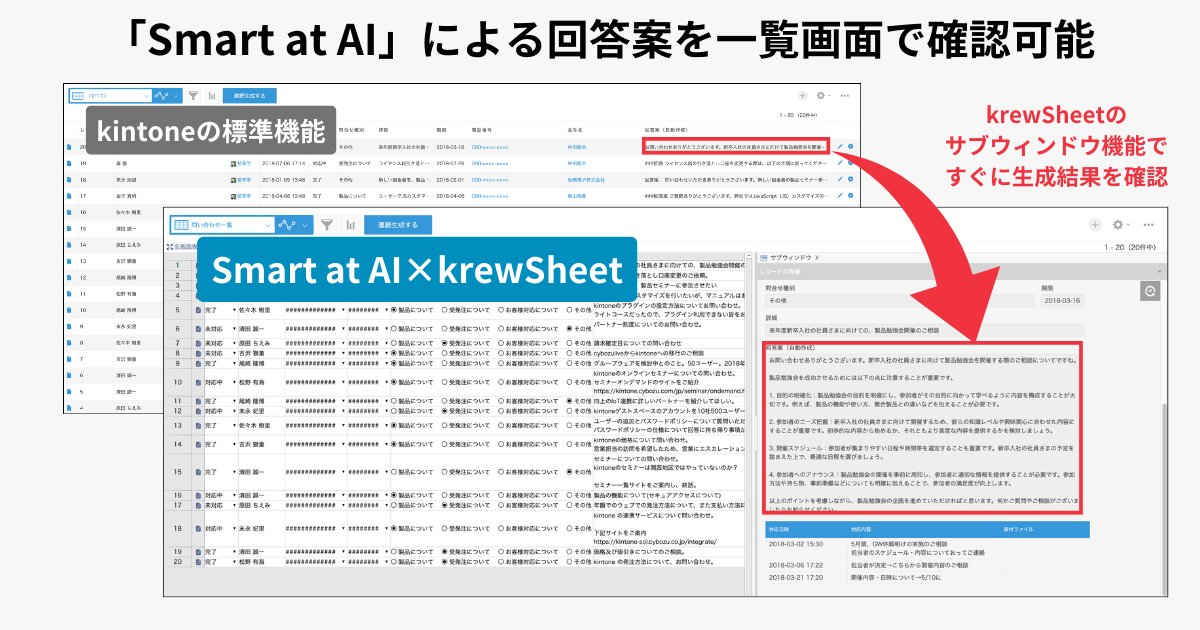Open the three-dot menu in the krewSheet window
The width and height of the screenshot is (1200, 630).
point(1149,225)
